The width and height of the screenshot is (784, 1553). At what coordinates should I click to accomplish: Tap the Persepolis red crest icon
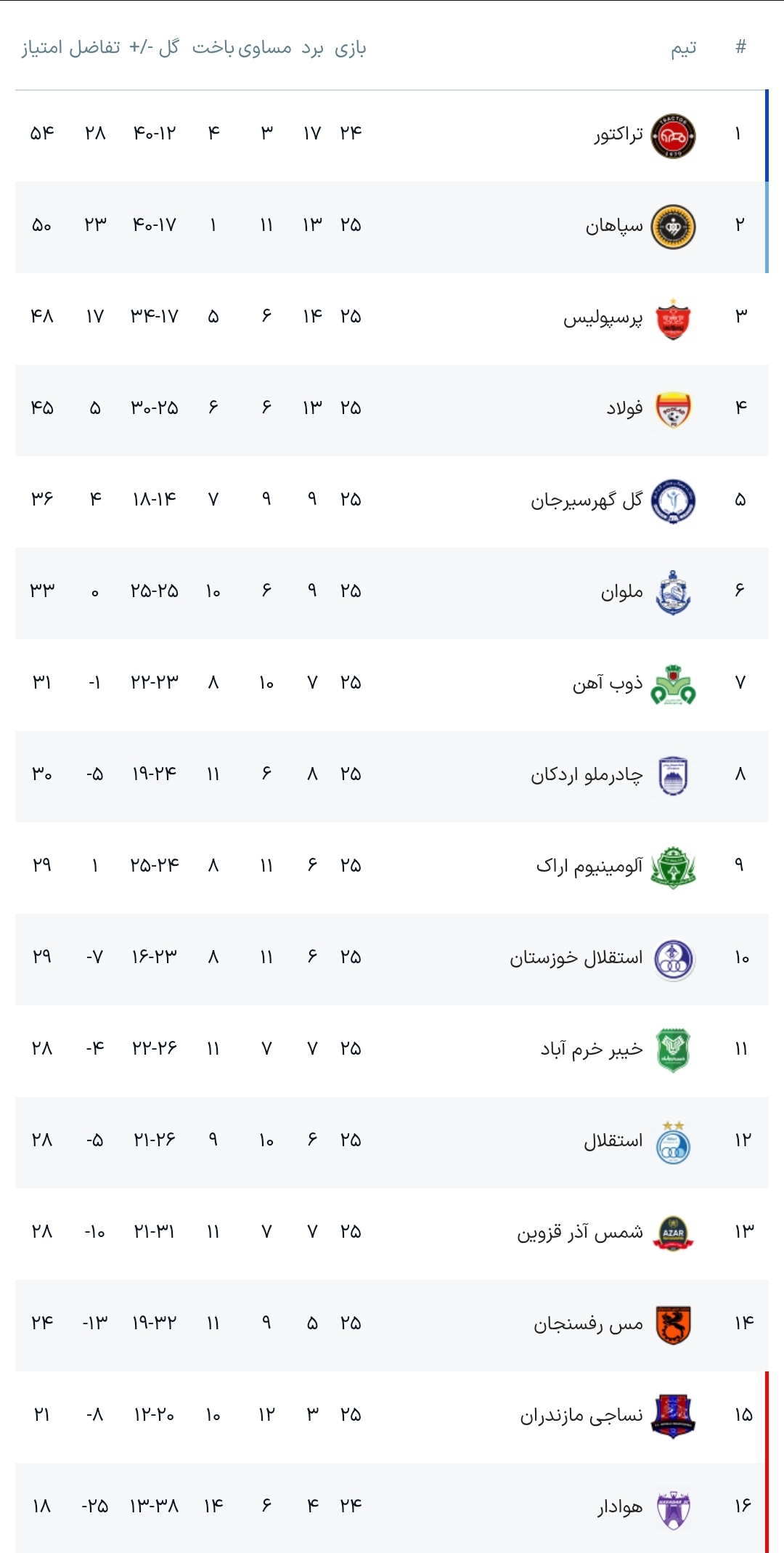673,319
